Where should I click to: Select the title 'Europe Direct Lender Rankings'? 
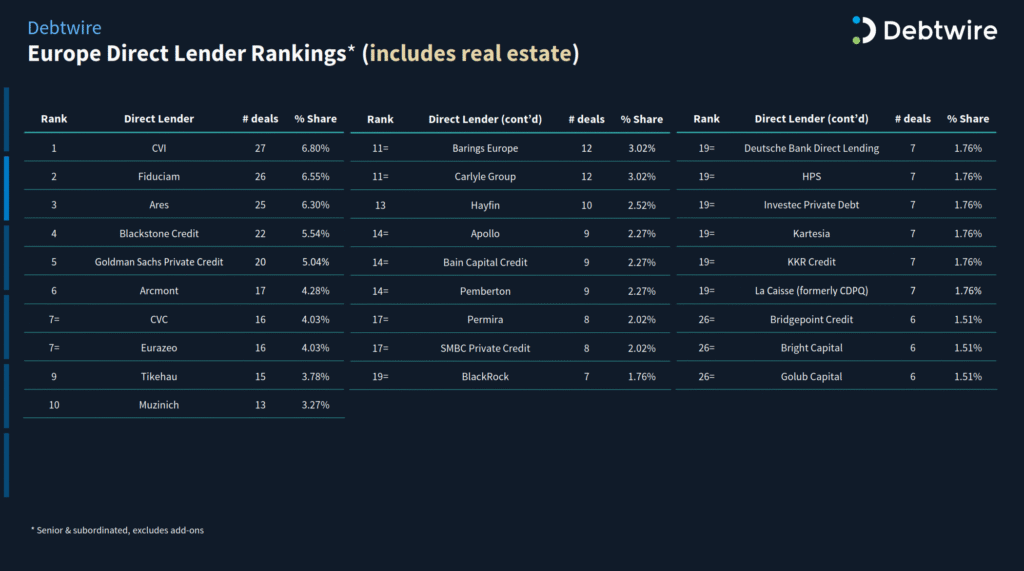(187, 54)
